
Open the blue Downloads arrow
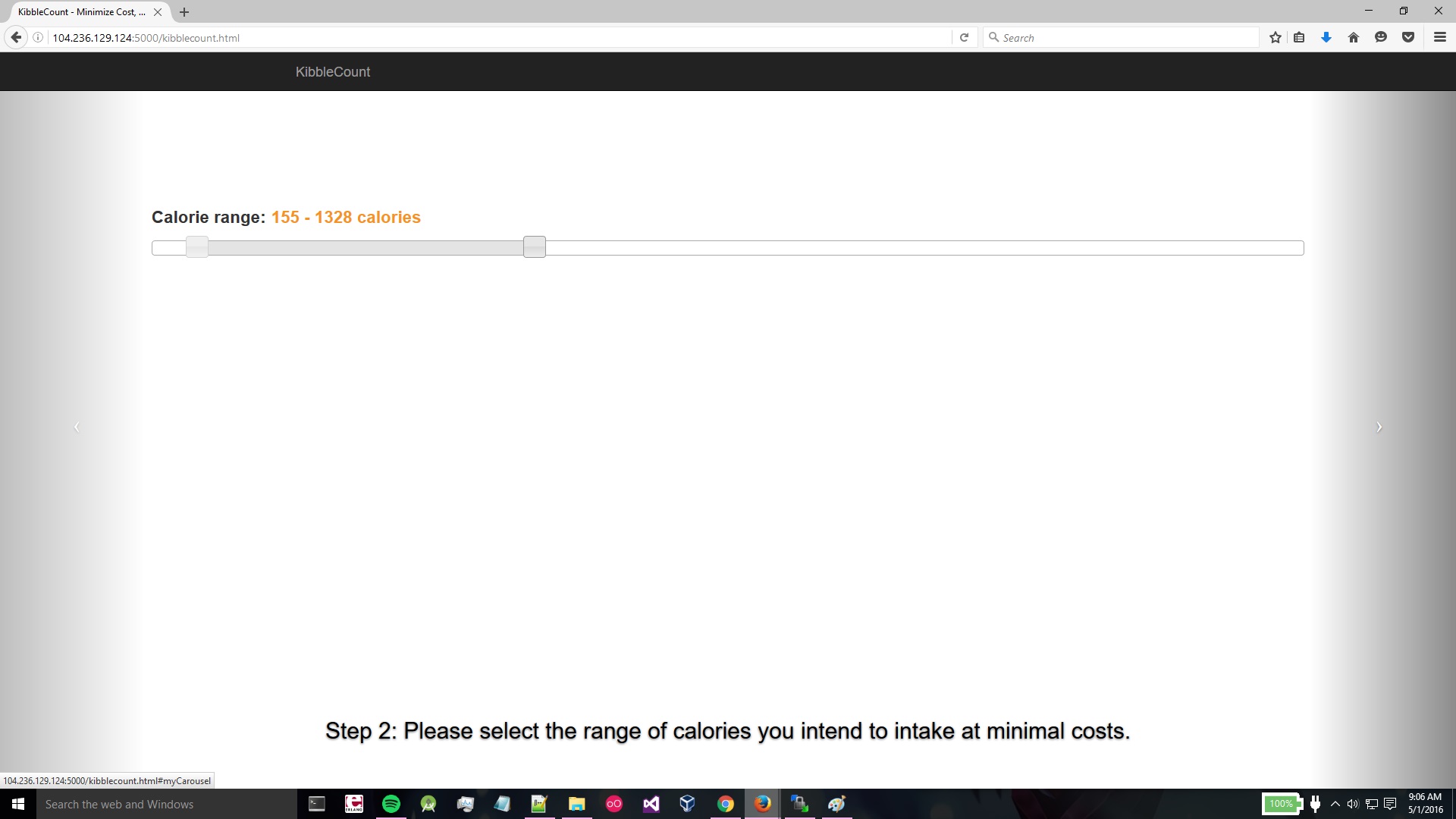tap(1326, 38)
